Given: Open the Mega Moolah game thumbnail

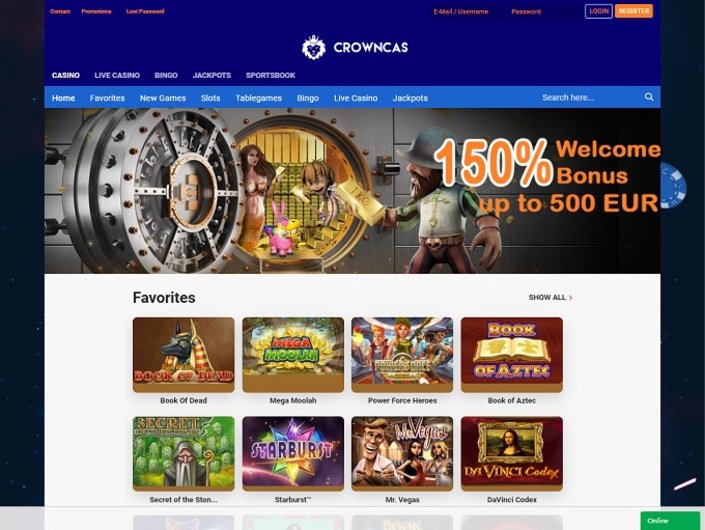Looking at the screenshot, I should 293,354.
